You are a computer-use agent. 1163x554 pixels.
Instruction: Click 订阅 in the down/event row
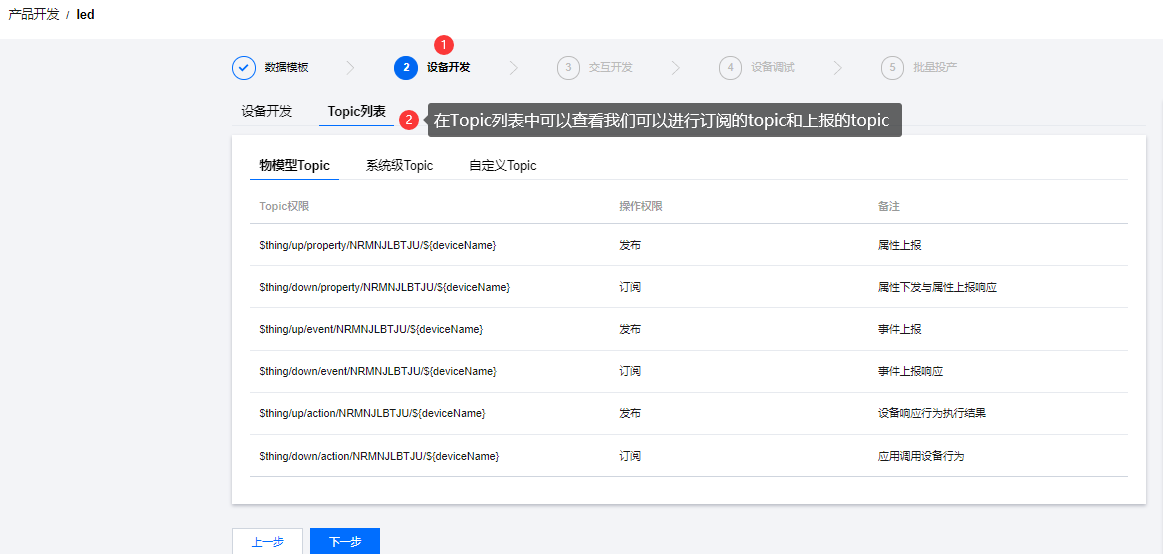point(630,371)
